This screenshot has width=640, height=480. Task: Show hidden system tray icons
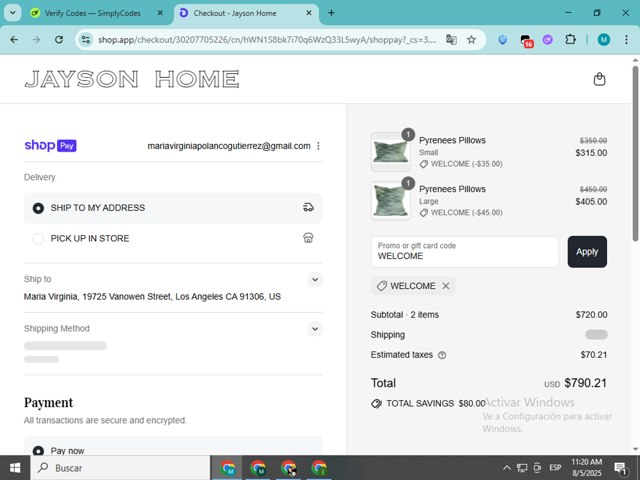[x=507, y=468]
